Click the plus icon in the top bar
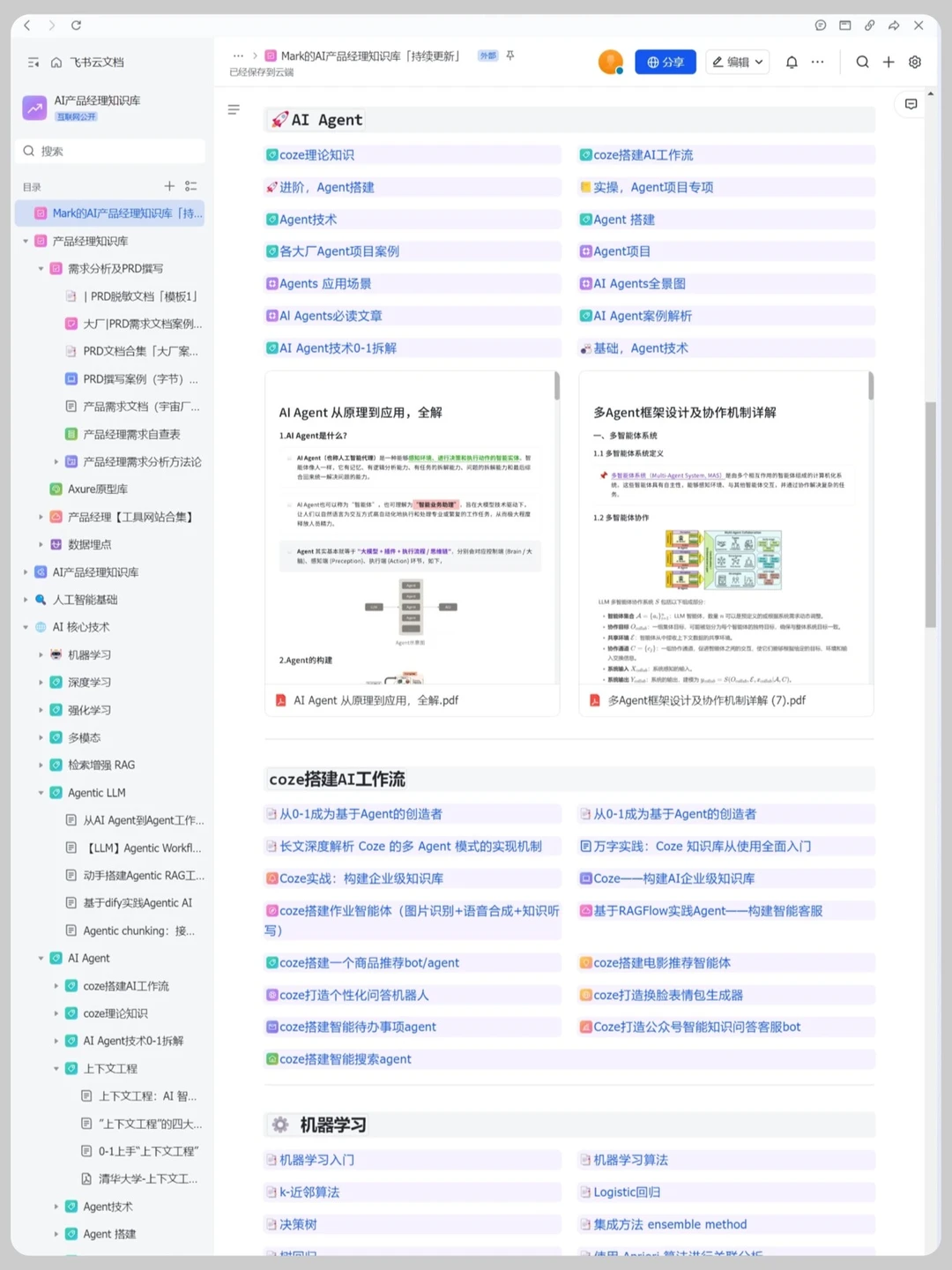This screenshot has width=952, height=1270. pyautogui.click(x=889, y=62)
